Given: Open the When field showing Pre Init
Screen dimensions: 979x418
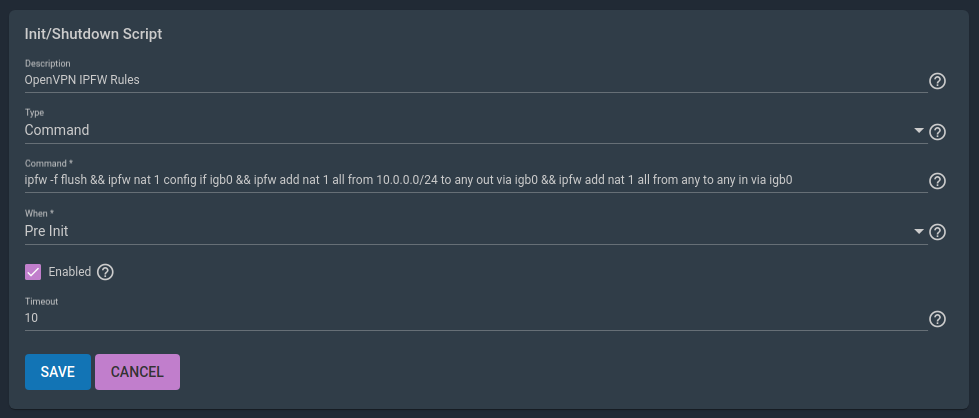Looking at the screenshot, I should [x=476, y=231].
